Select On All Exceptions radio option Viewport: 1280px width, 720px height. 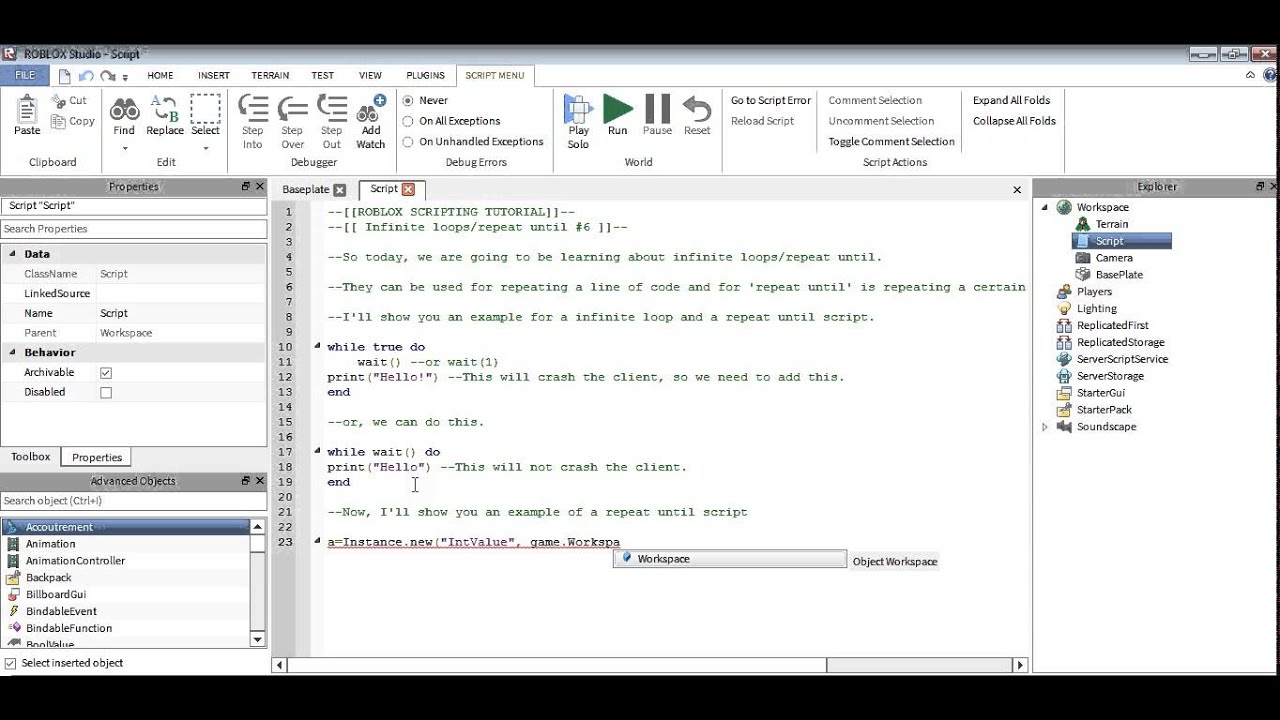click(408, 121)
